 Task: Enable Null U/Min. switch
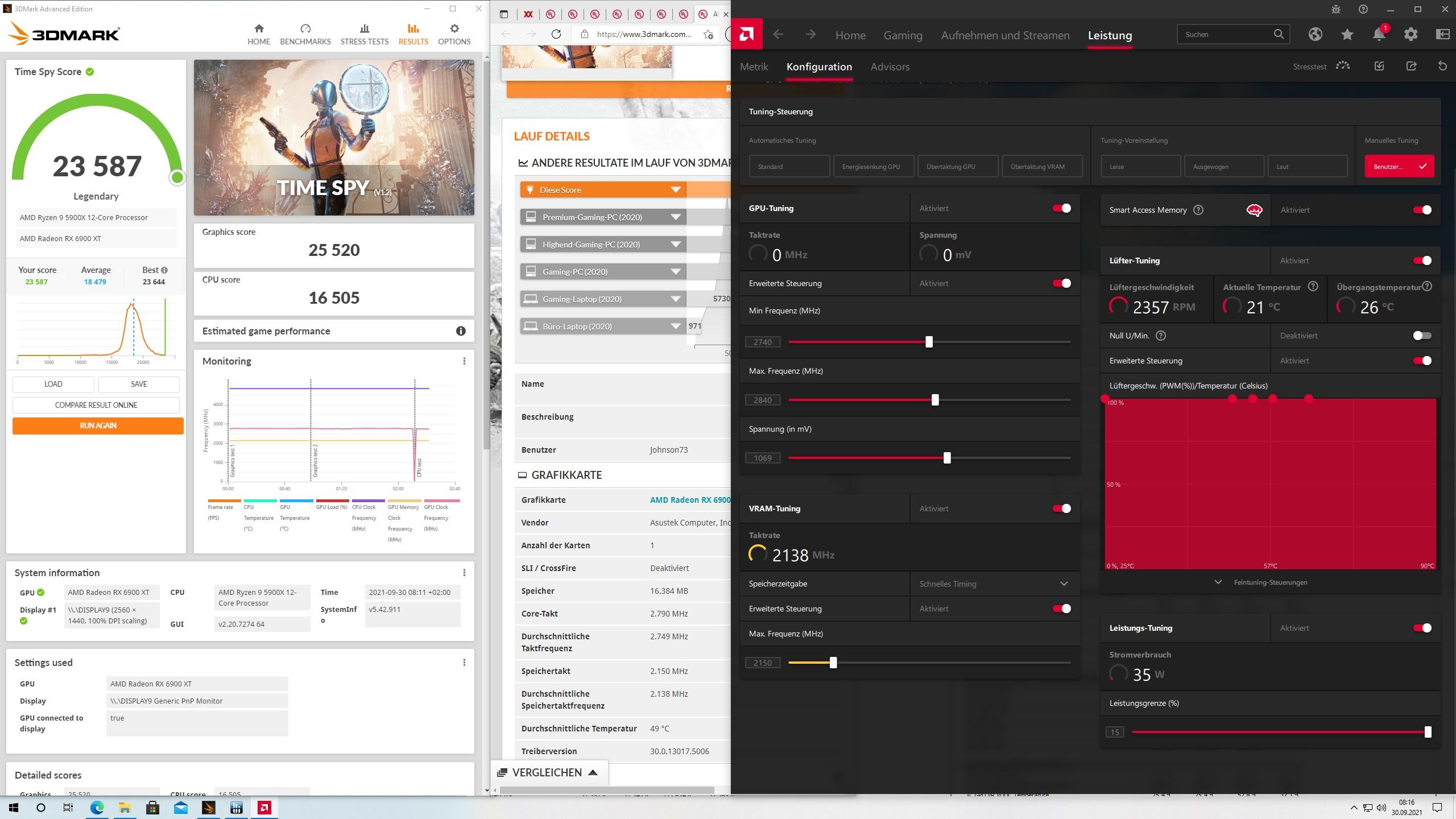click(x=1422, y=336)
